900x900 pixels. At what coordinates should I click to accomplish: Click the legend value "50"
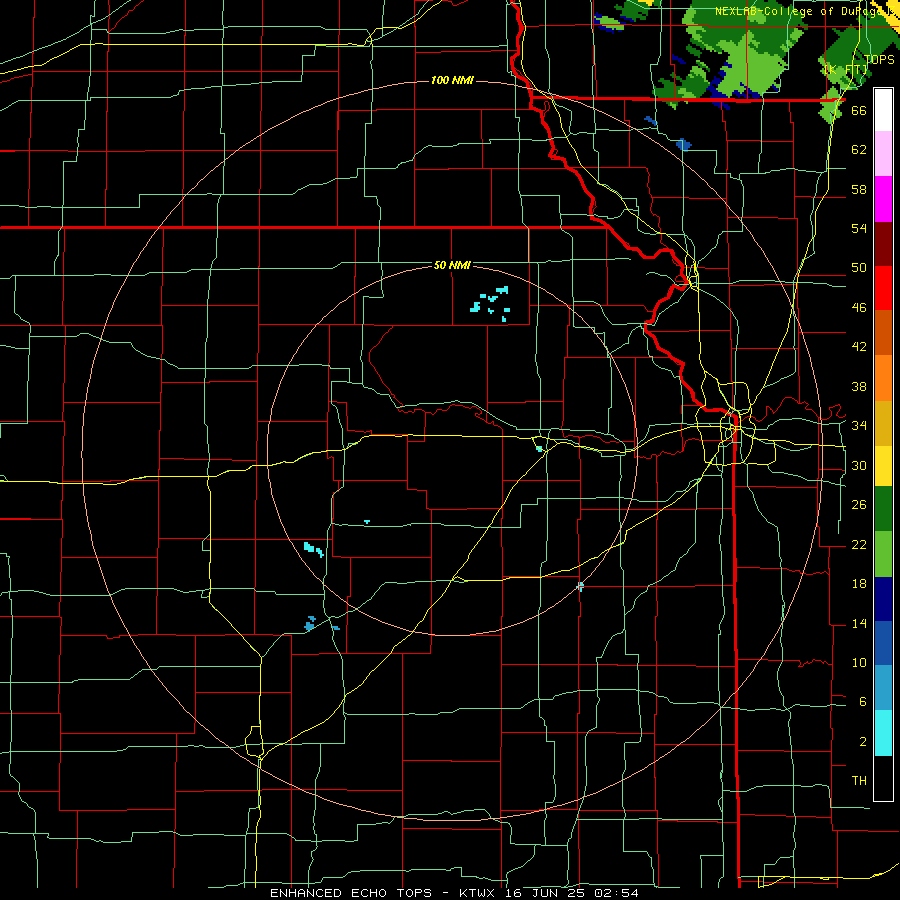pos(859,268)
